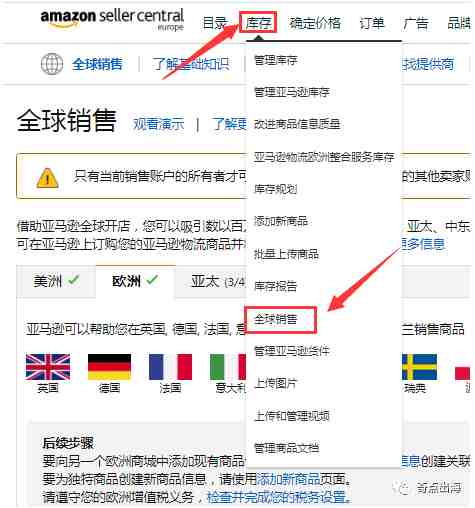Click the globe icon beside 全球销售
The height and width of the screenshot is (508, 475).
pyautogui.click(x=52, y=63)
